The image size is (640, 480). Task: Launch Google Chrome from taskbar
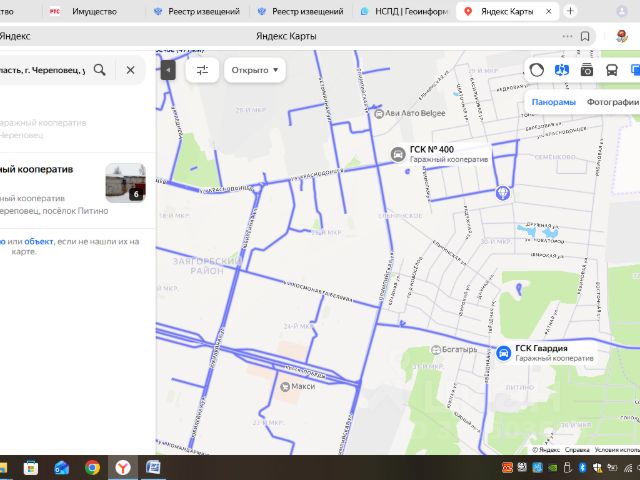92,468
